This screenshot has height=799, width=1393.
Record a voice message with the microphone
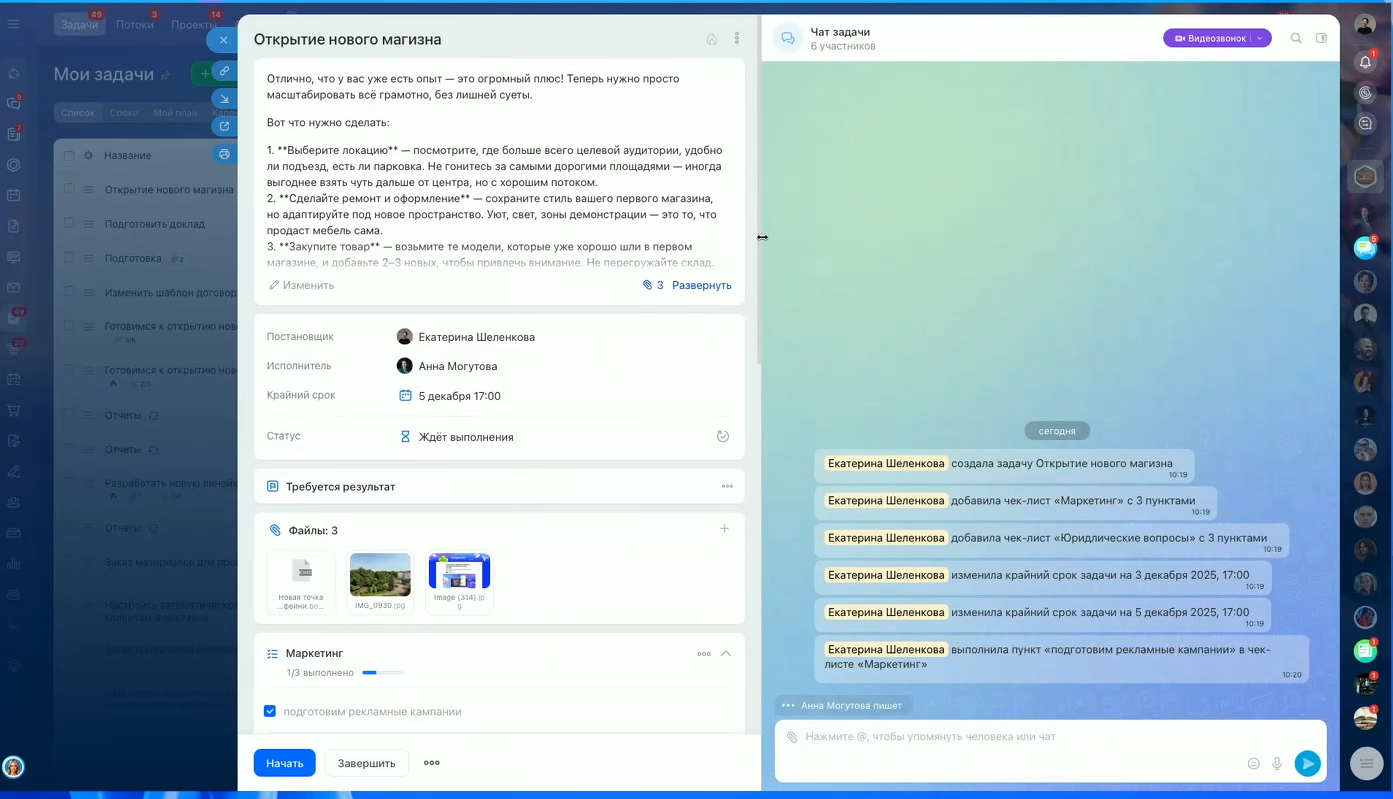coord(1277,763)
